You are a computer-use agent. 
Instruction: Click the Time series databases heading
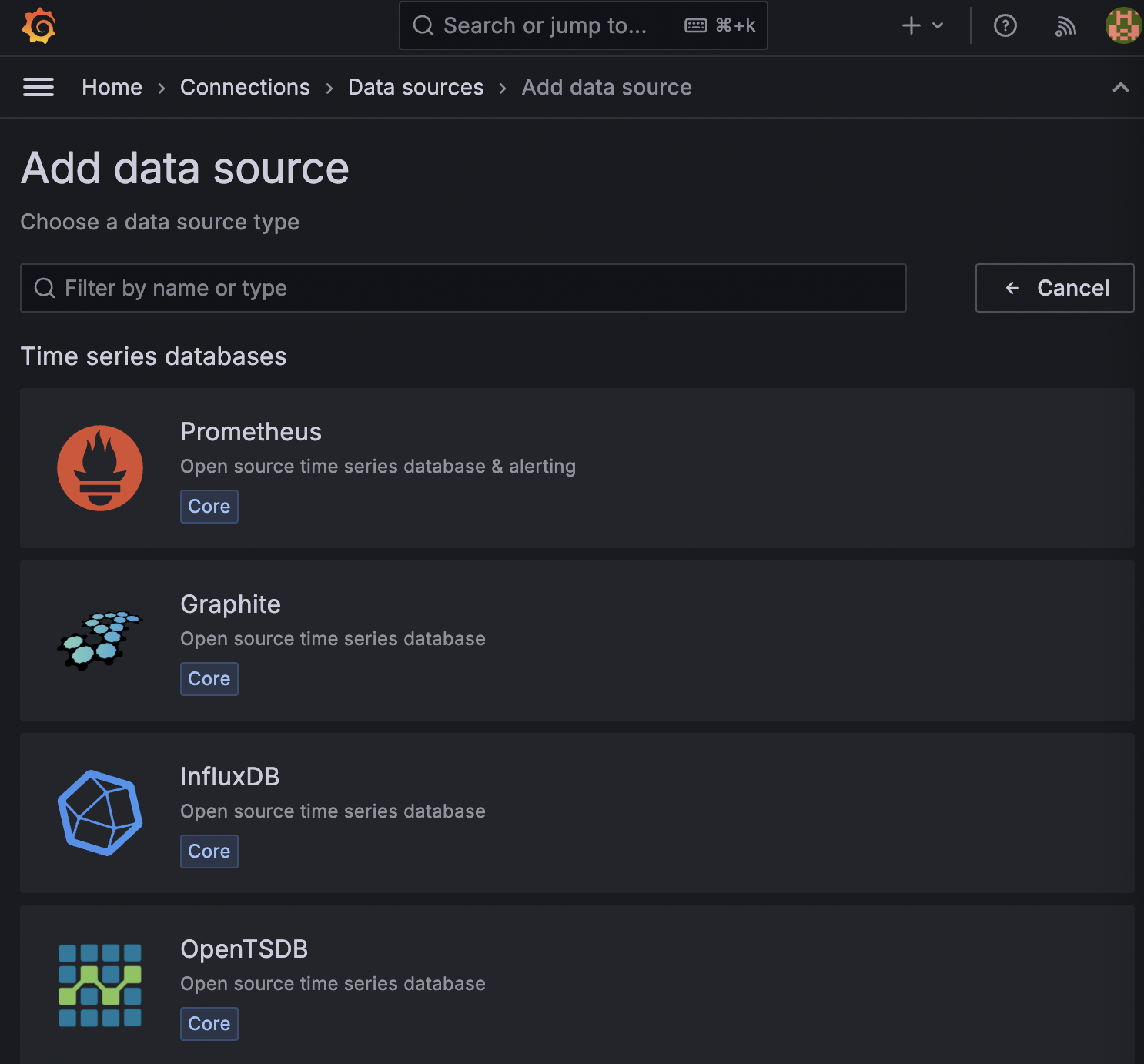point(153,356)
